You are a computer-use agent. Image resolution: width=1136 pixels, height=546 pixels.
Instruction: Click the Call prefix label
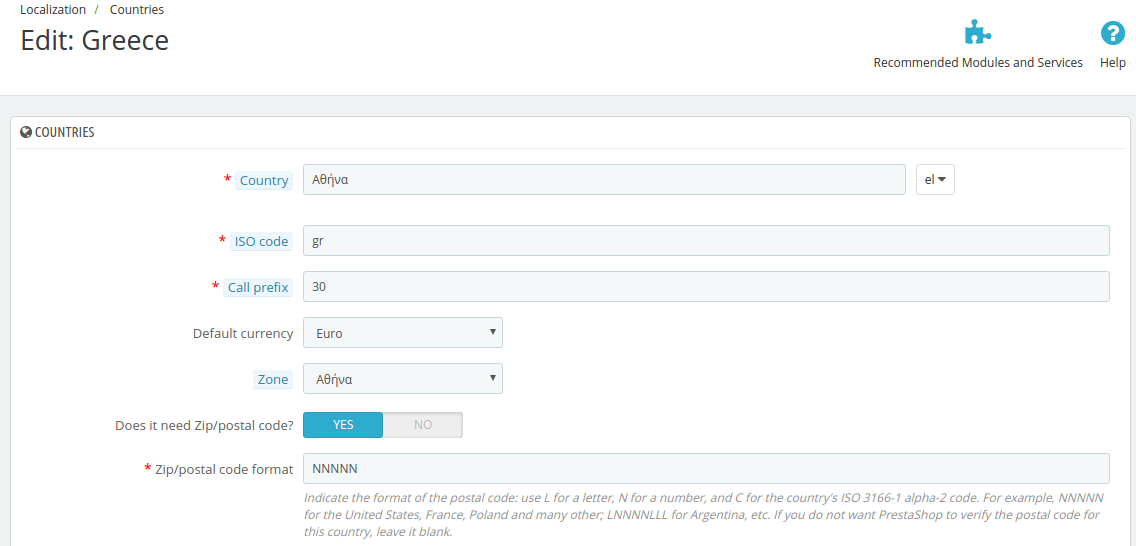pyautogui.click(x=258, y=287)
